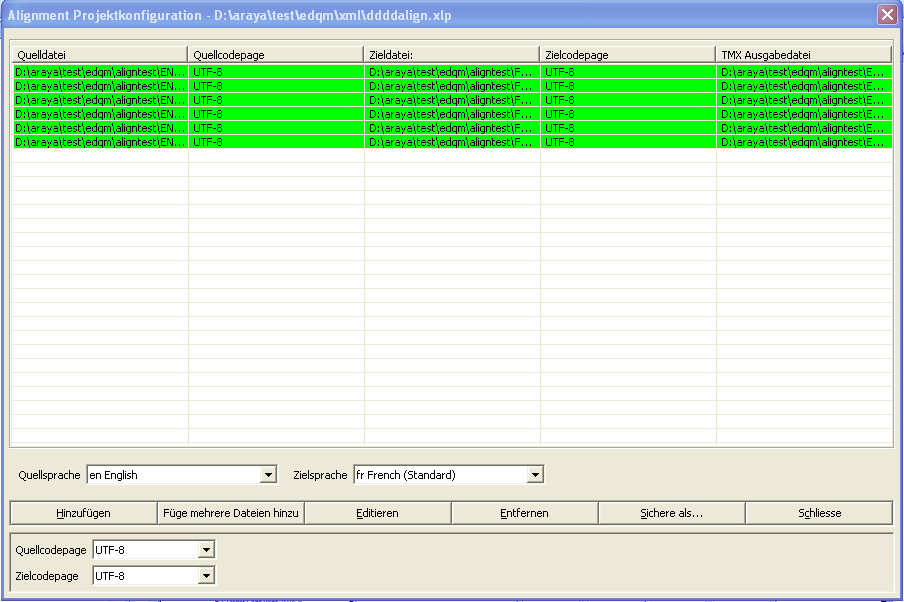Click third row's TMX Ausgabedatei cell
The width and height of the screenshot is (904, 602).
[803, 100]
